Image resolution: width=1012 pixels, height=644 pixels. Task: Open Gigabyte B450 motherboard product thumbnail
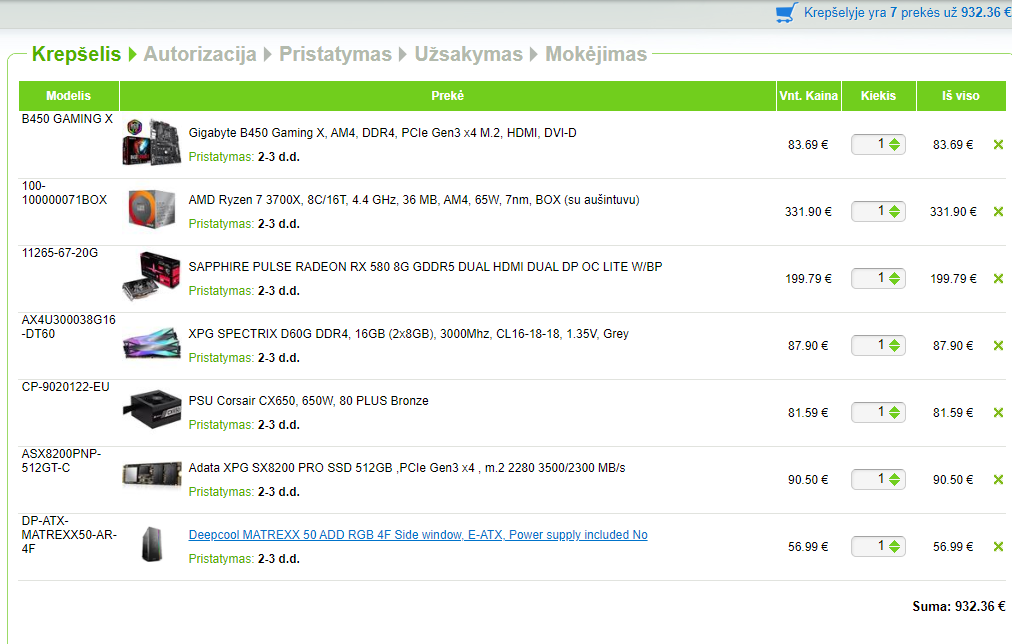(x=152, y=142)
